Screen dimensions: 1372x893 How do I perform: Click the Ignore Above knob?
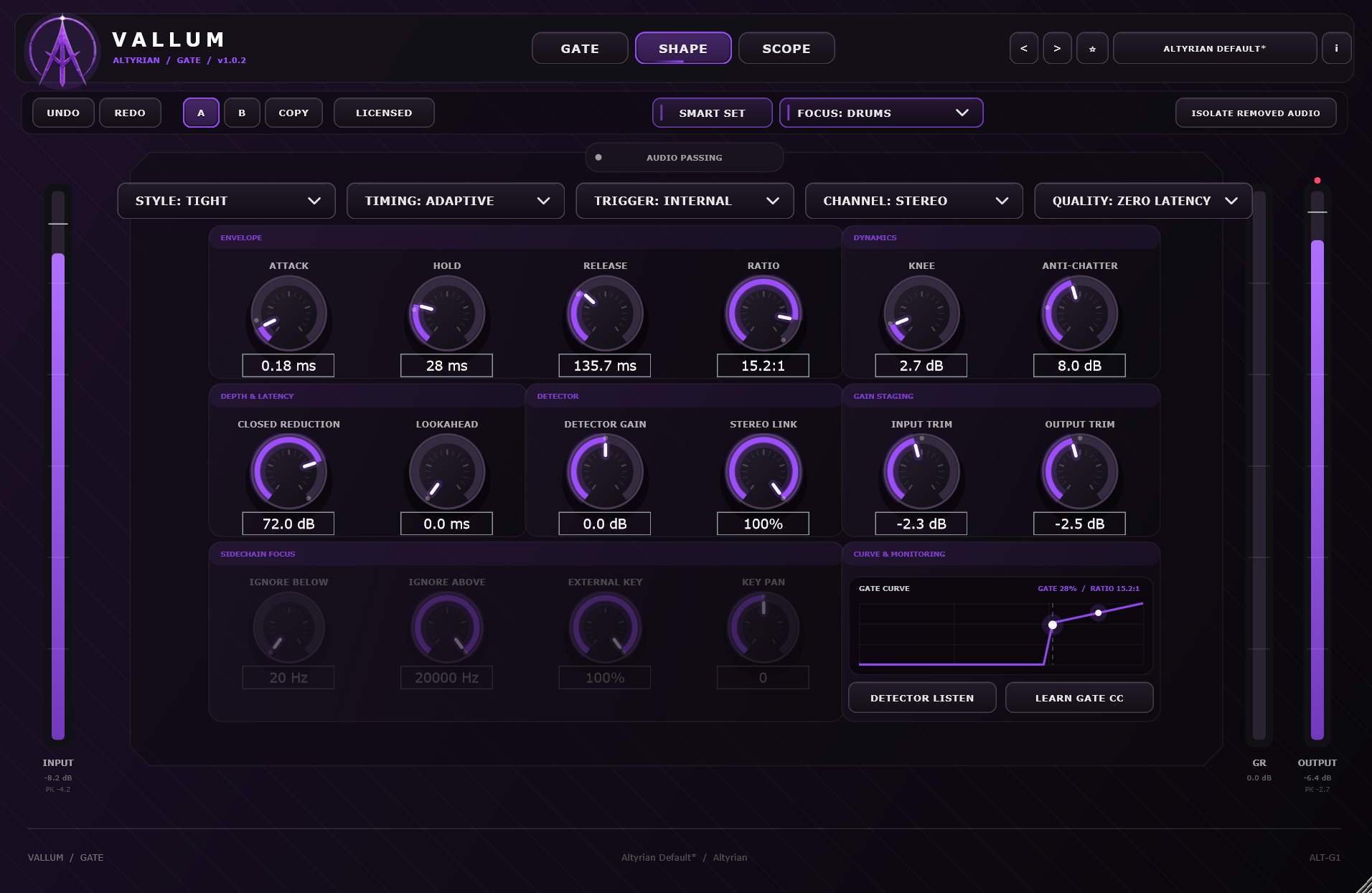446,628
